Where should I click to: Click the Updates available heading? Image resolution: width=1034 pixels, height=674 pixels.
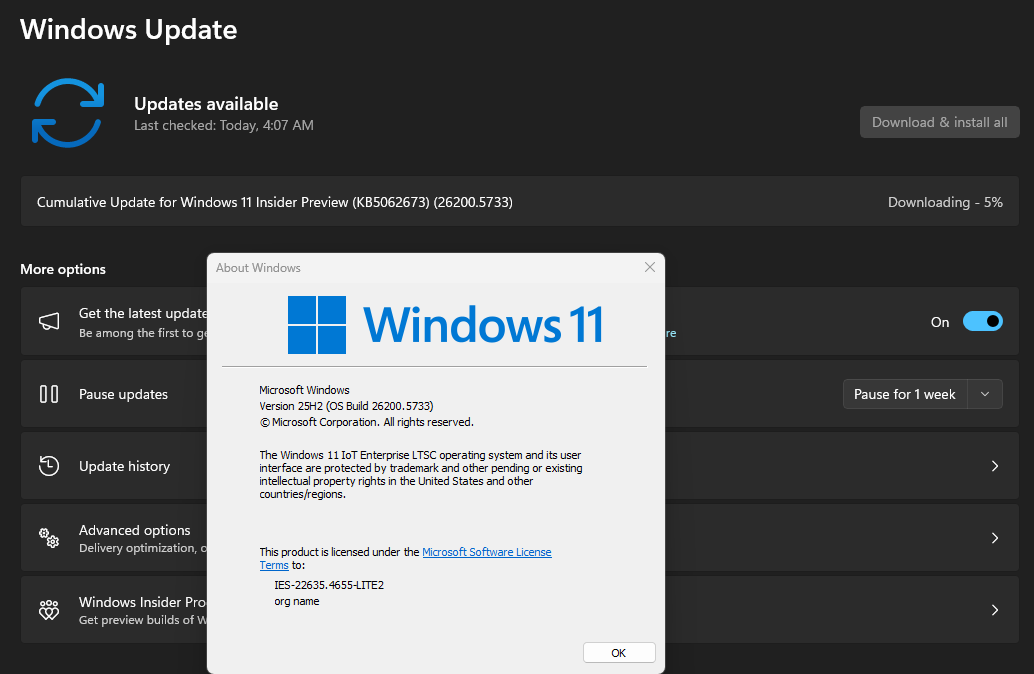click(206, 104)
